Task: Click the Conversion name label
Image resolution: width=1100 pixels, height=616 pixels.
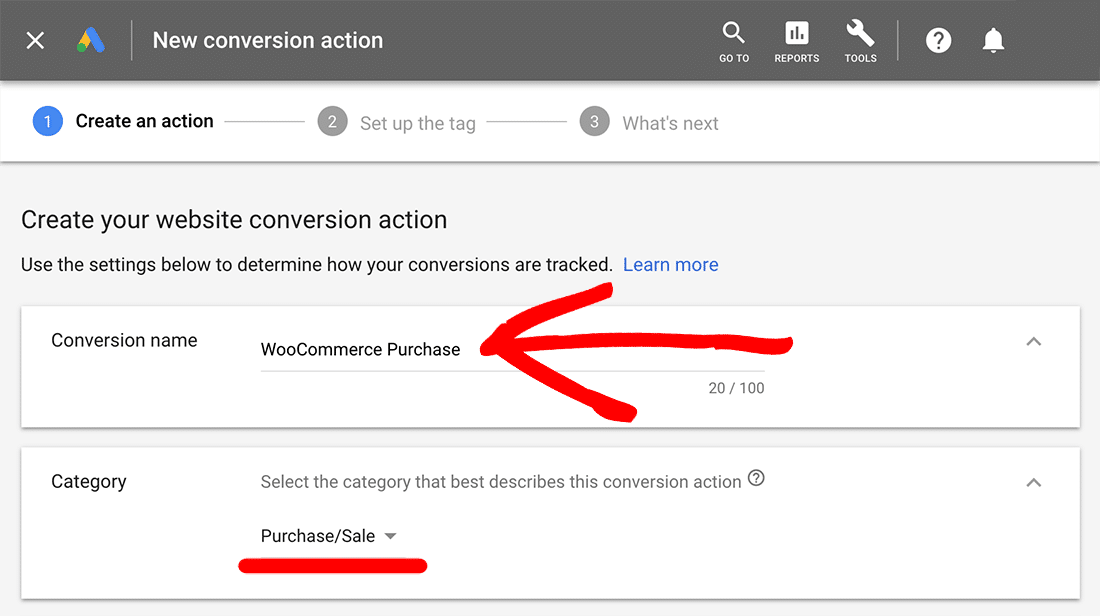Action: [x=124, y=340]
